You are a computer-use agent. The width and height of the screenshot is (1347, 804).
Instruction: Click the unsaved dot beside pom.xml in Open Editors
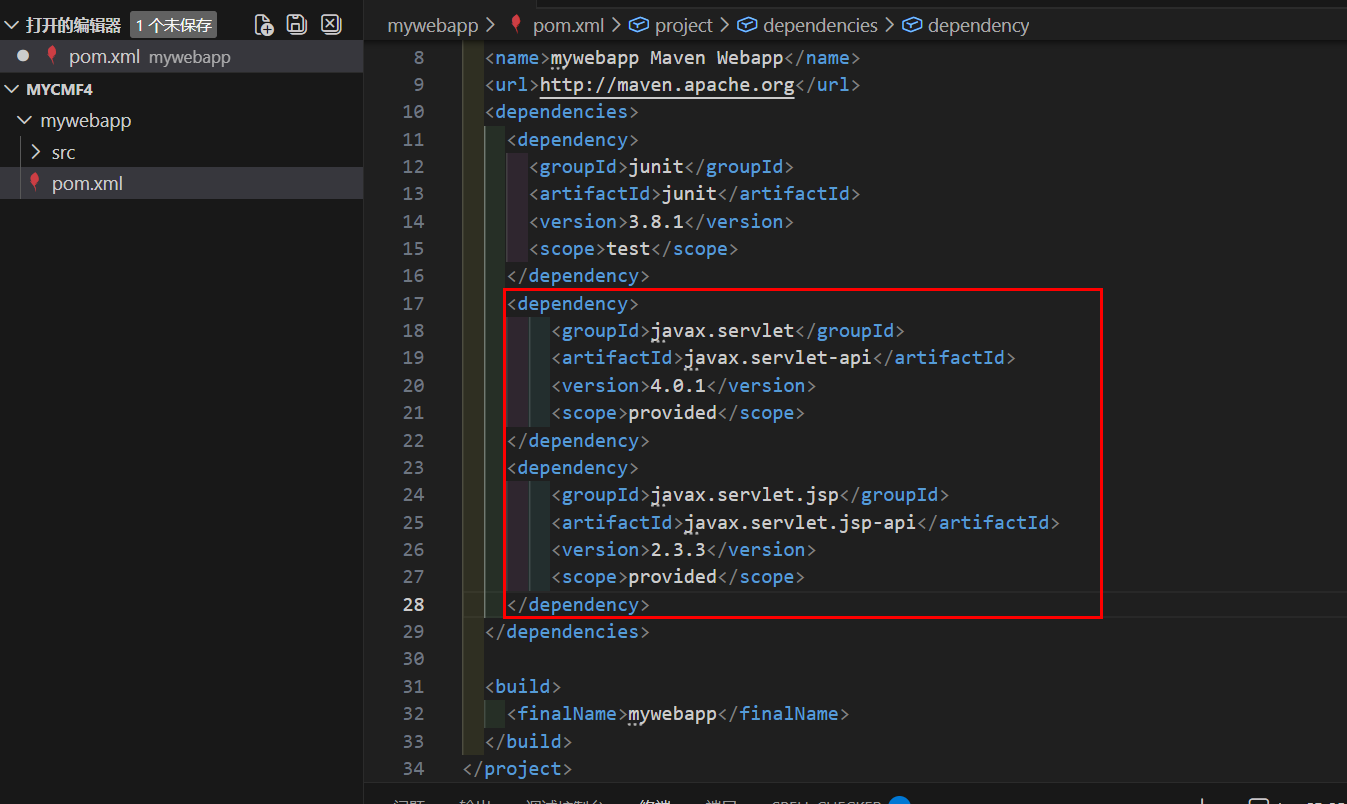23,56
